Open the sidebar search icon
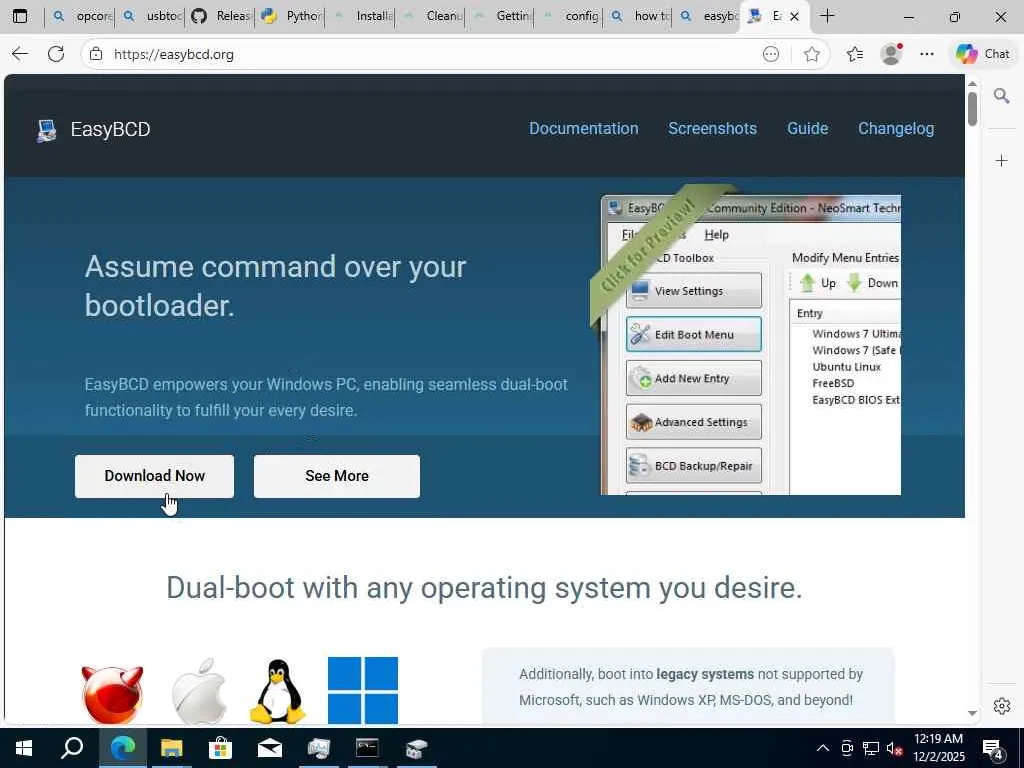The height and width of the screenshot is (768, 1024). coord(1001,96)
